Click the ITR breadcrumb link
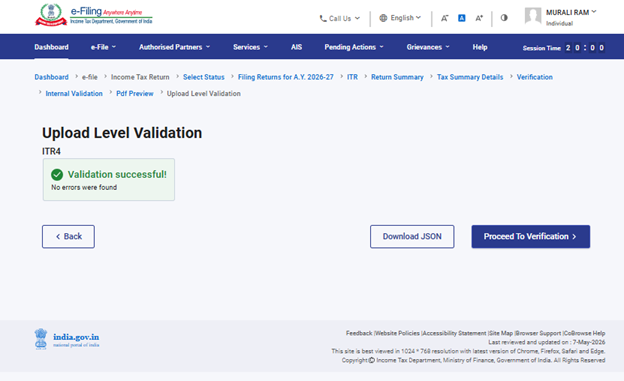This screenshot has height=381, width=624. click(352, 77)
